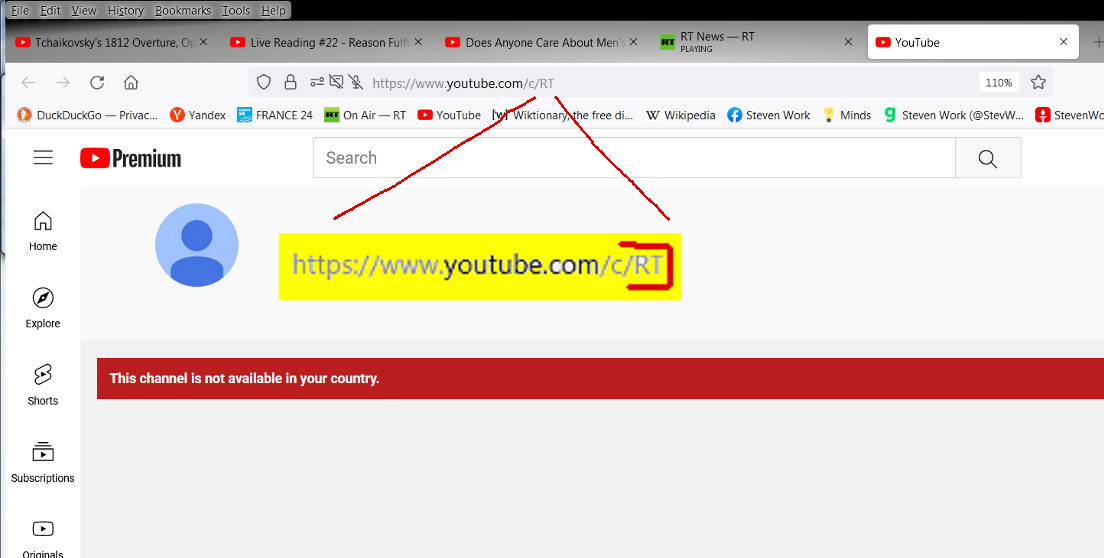Show site security padlock info
Screen dimensions: 1104x558
point(290,83)
